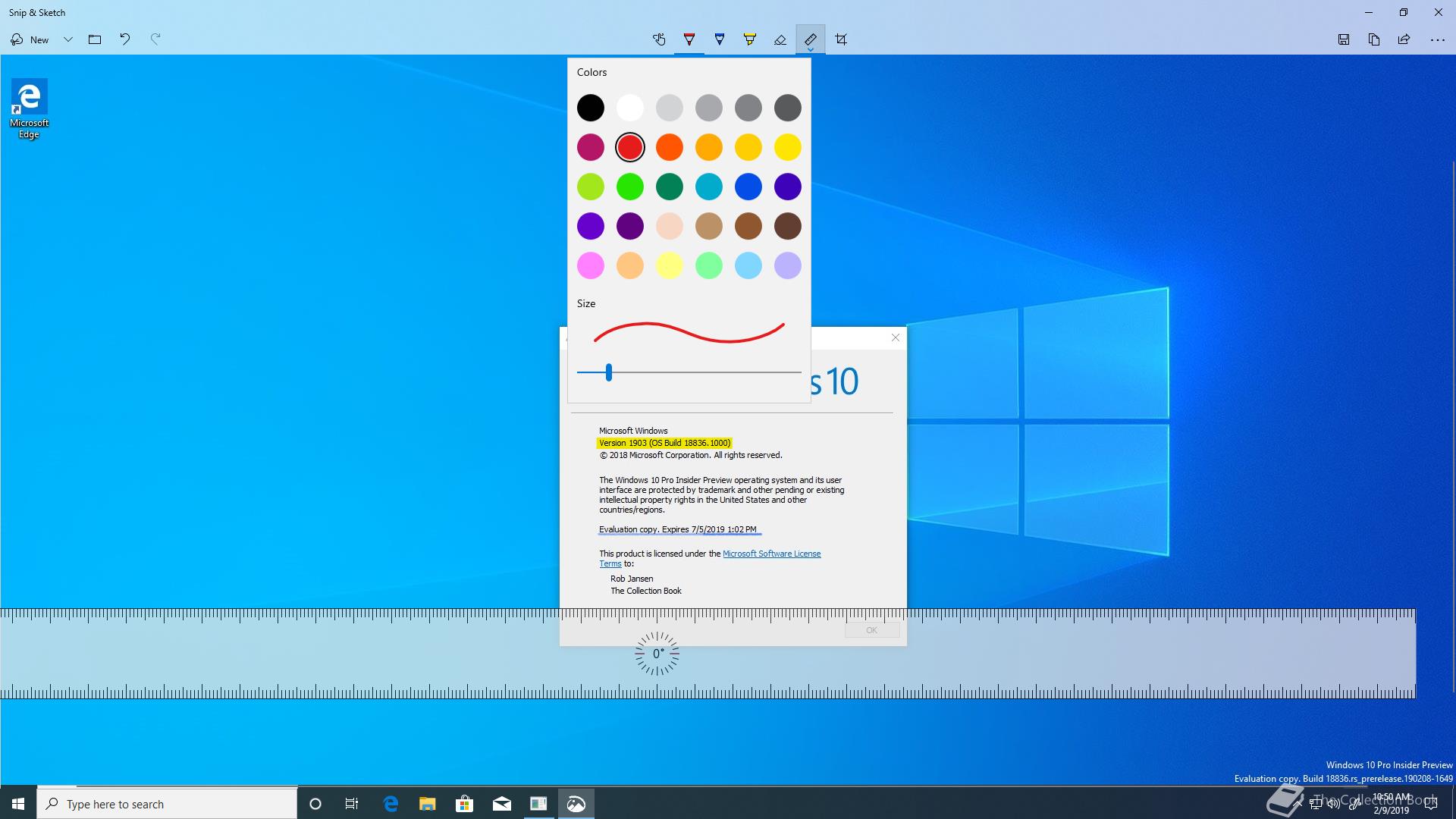
Task: Click the Microsoft Edge desktop icon
Action: pos(29,109)
